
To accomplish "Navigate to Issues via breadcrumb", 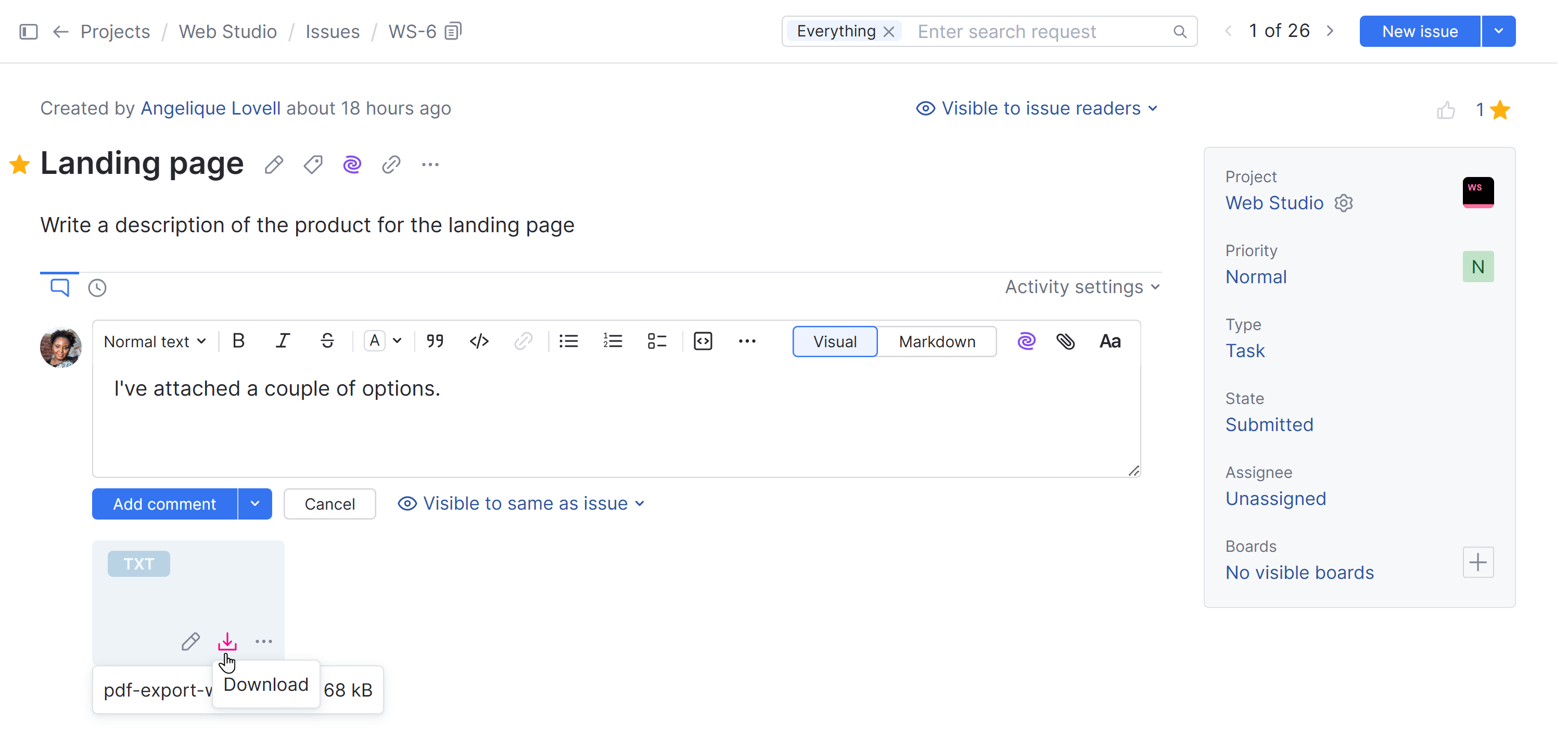I will (x=333, y=30).
